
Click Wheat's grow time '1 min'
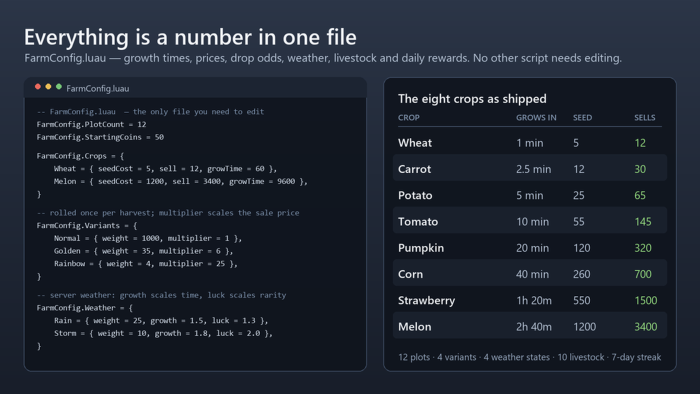click(x=529, y=143)
